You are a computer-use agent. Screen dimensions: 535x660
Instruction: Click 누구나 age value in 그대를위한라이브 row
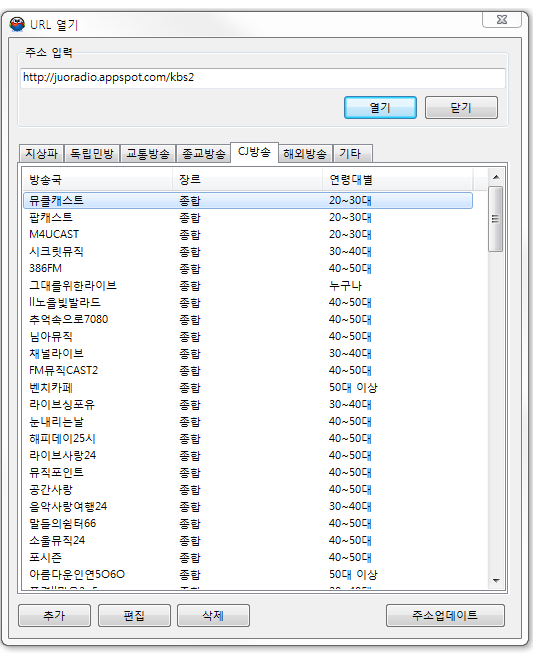345,286
